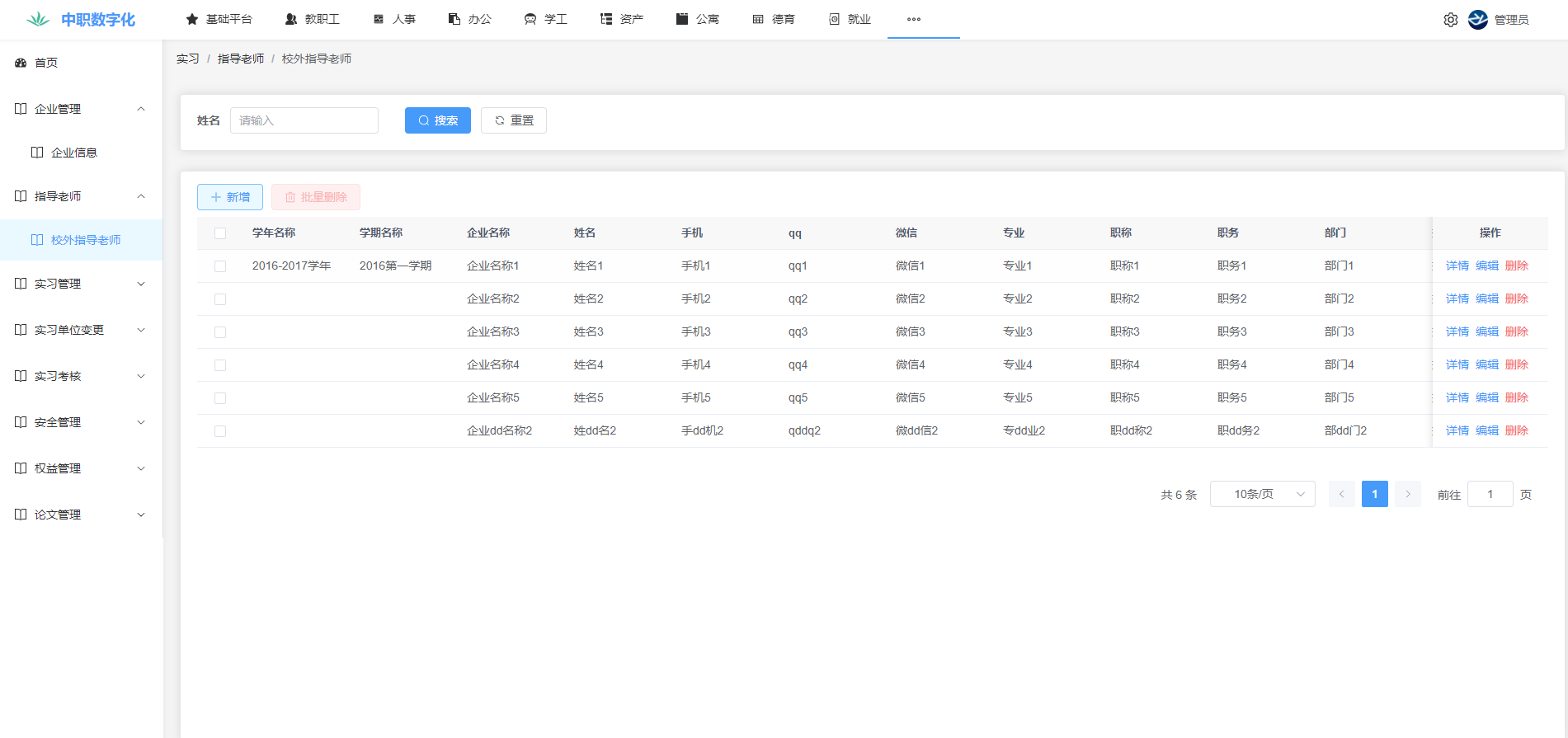Click the blue 搜索 button
Screen dimensions: 1568x738
tap(437, 120)
